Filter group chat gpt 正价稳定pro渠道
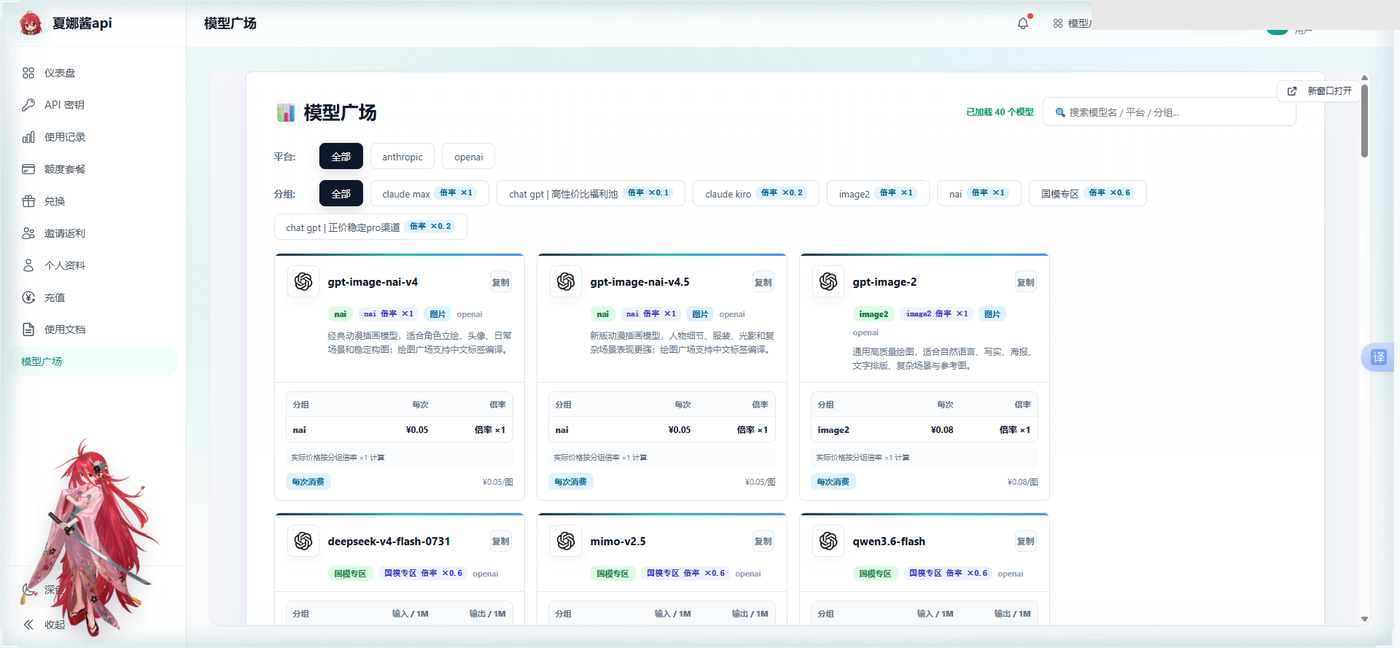1400x648 pixels. (370, 227)
